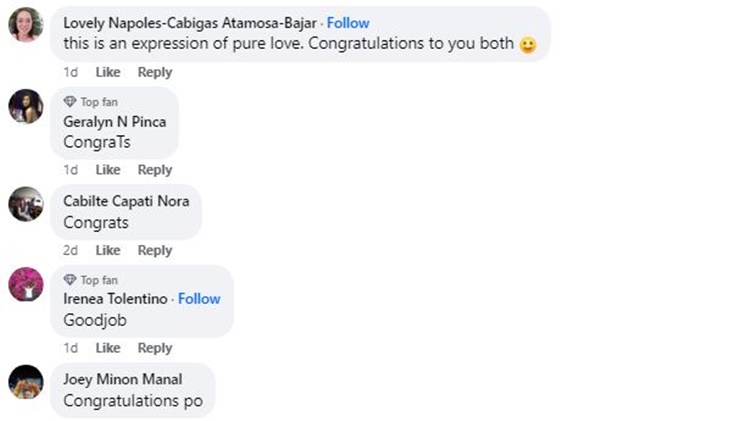Click Top fan diamond badge above Geralyn

click(x=70, y=102)
